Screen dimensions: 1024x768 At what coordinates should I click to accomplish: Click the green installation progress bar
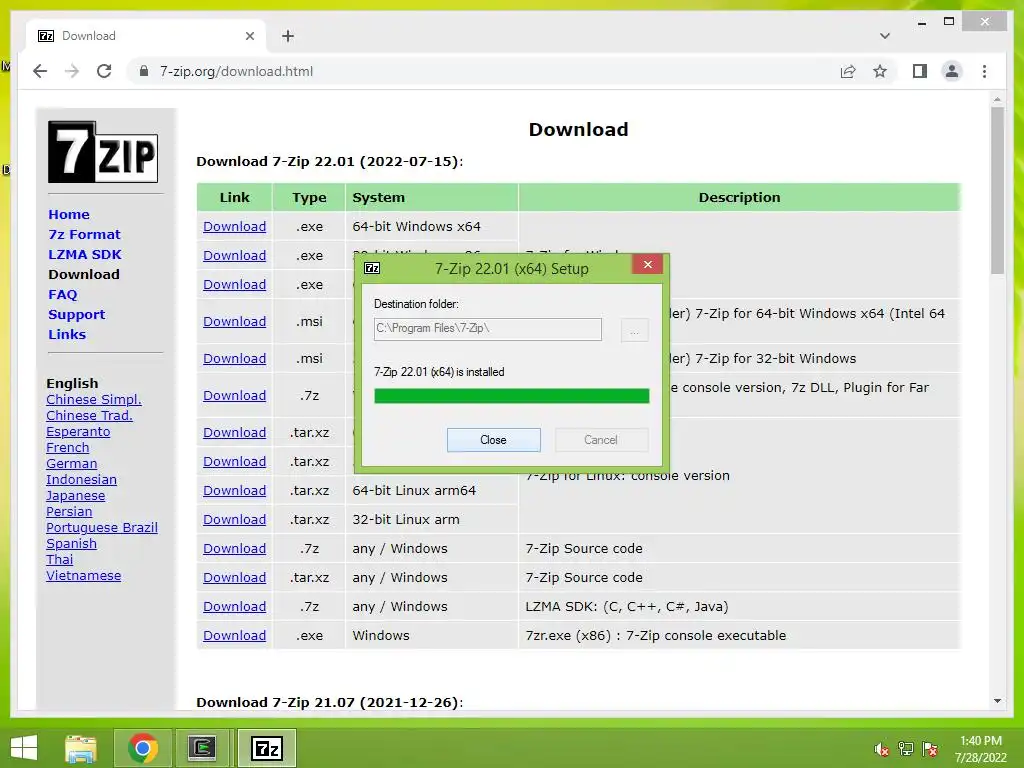tap(512, 396)
